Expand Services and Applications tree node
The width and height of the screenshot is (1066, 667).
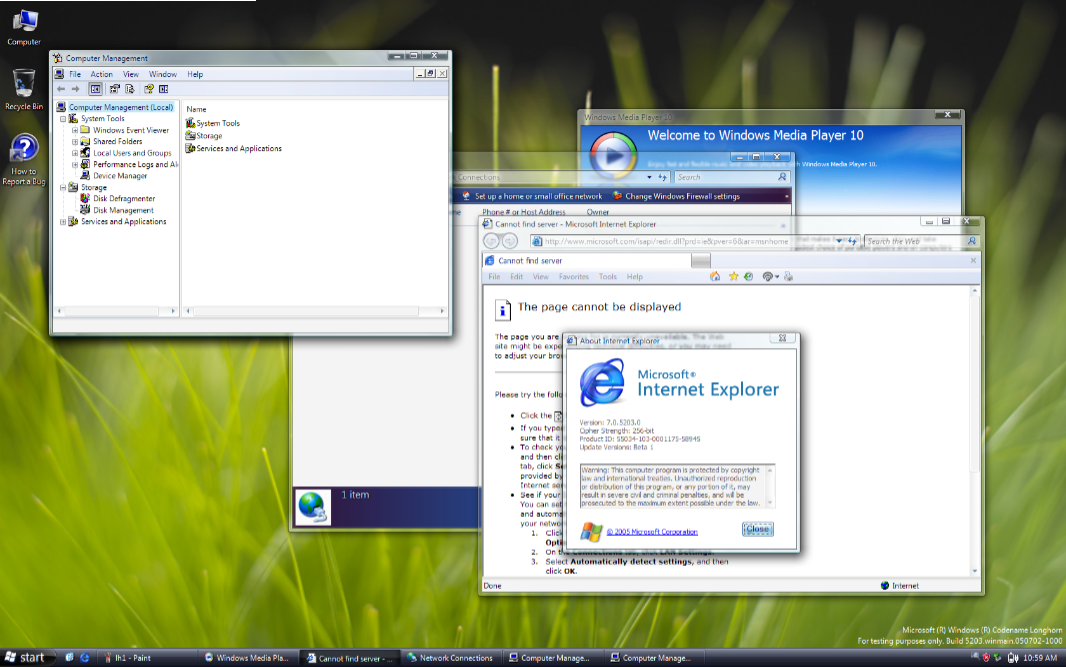click(x=63, y=222)
